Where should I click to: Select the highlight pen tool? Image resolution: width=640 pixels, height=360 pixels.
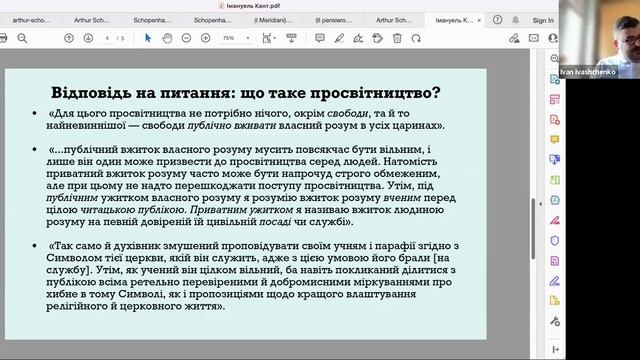point(339,38)
